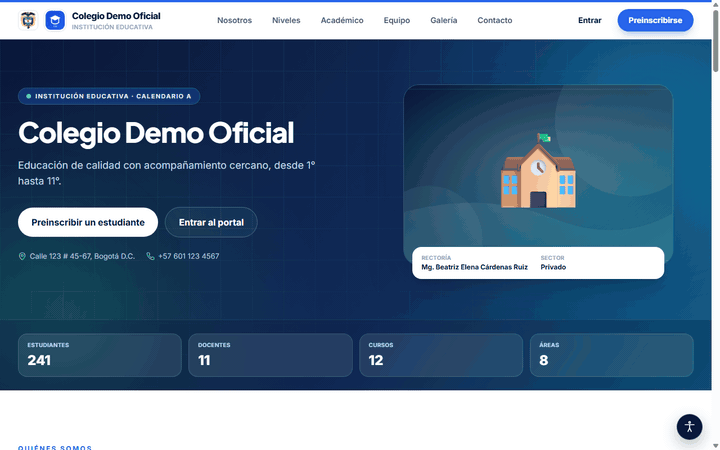Click the Colombian coat of arms logo
The width and height of the screenshot is (720, 450).
point(28,20)
